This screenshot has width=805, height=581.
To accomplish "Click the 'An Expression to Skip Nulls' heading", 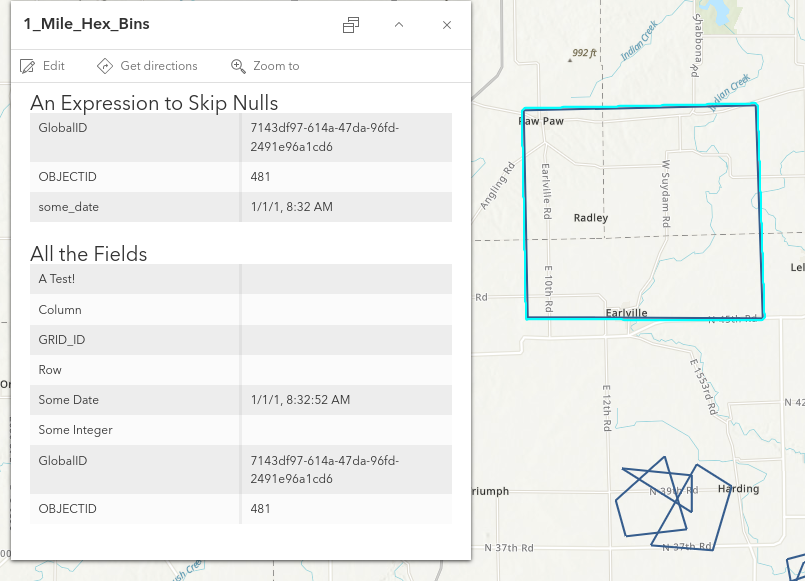I will pos(154,103).
